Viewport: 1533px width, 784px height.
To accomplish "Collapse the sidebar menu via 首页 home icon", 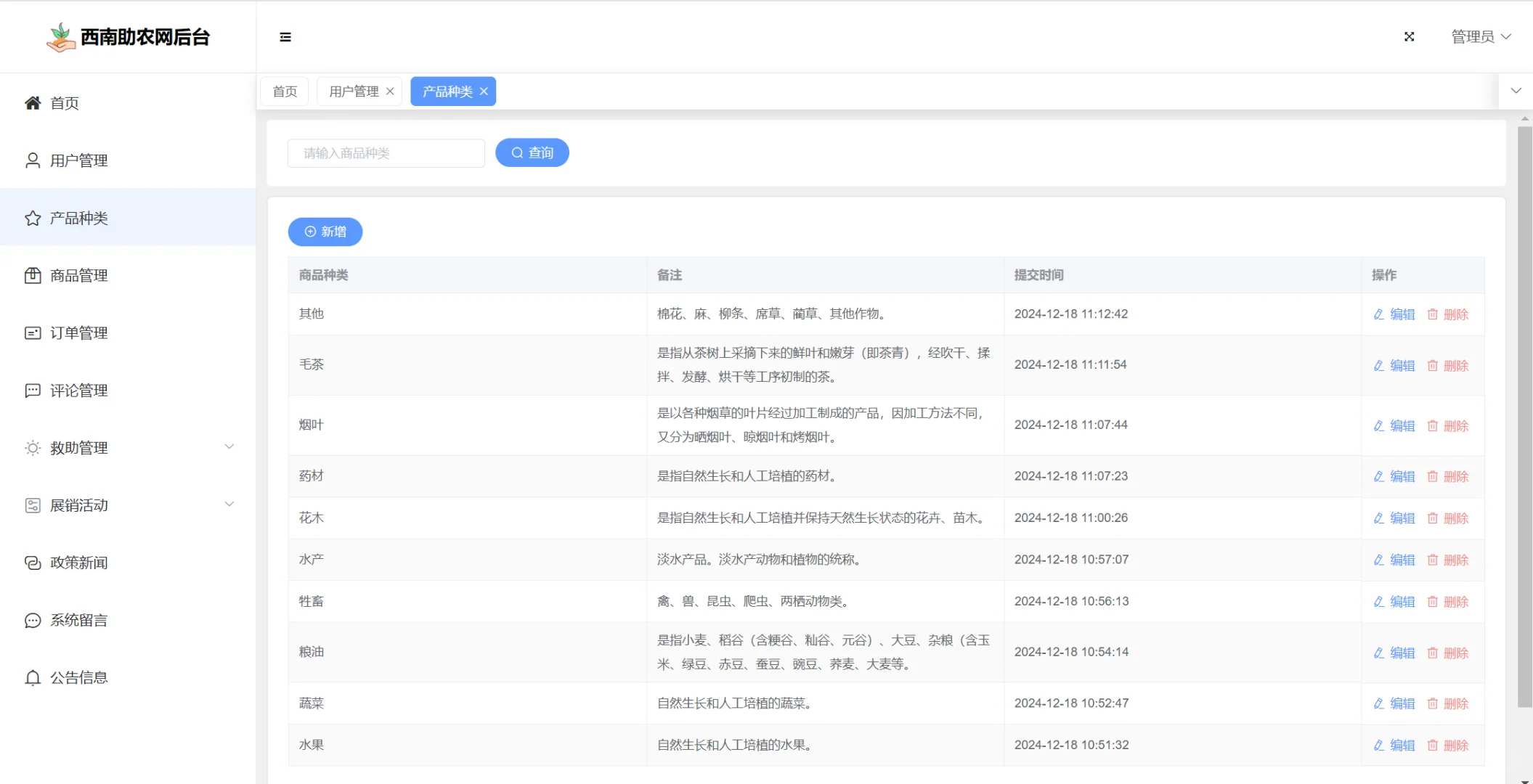I will point(32,102).
